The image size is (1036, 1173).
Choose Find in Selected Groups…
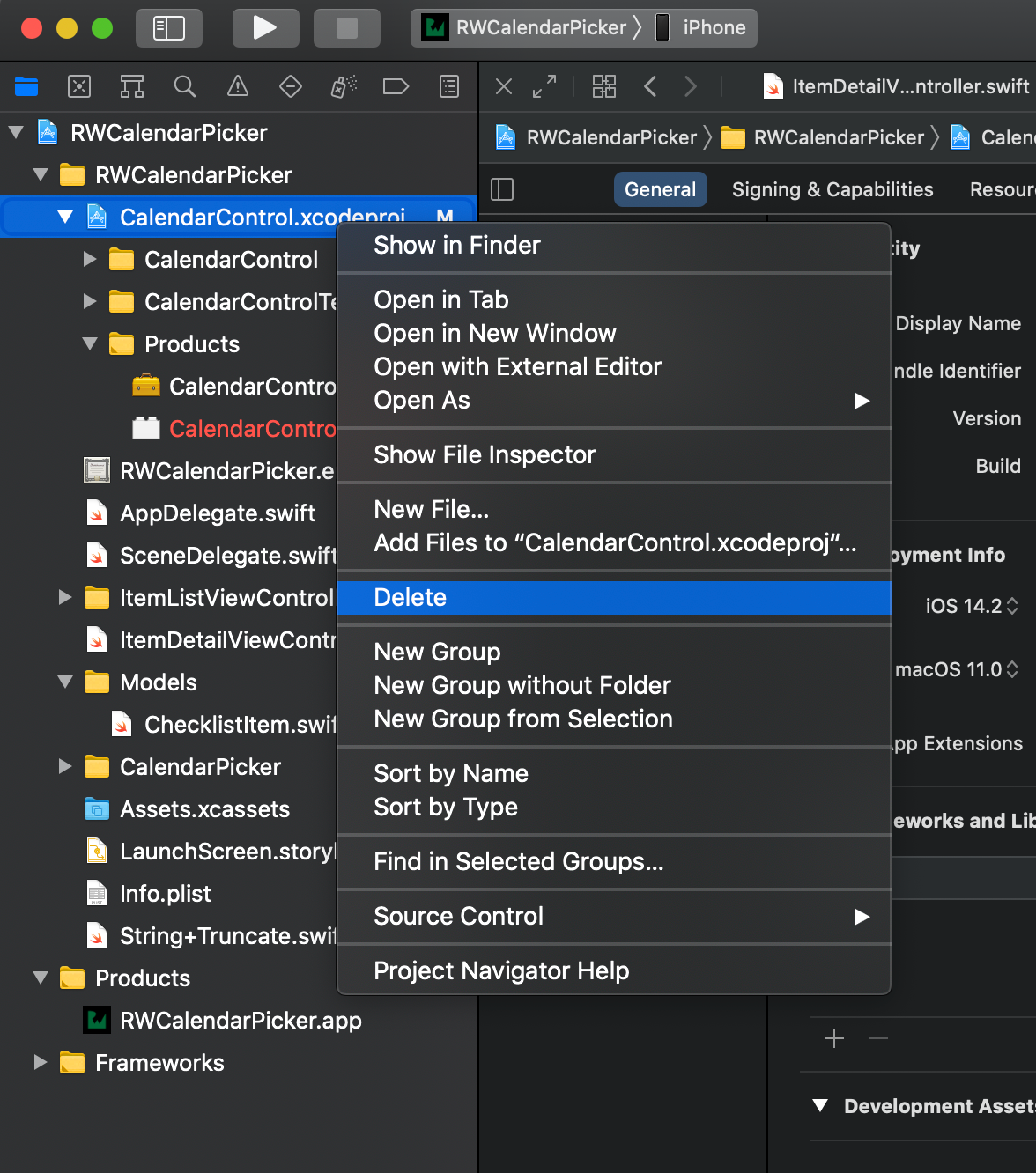(614, 862)
